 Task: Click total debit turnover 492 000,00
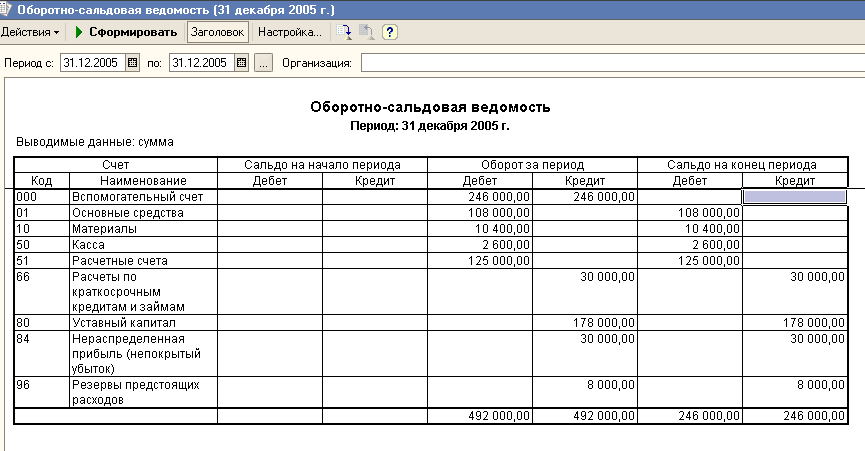click(499, 416)
